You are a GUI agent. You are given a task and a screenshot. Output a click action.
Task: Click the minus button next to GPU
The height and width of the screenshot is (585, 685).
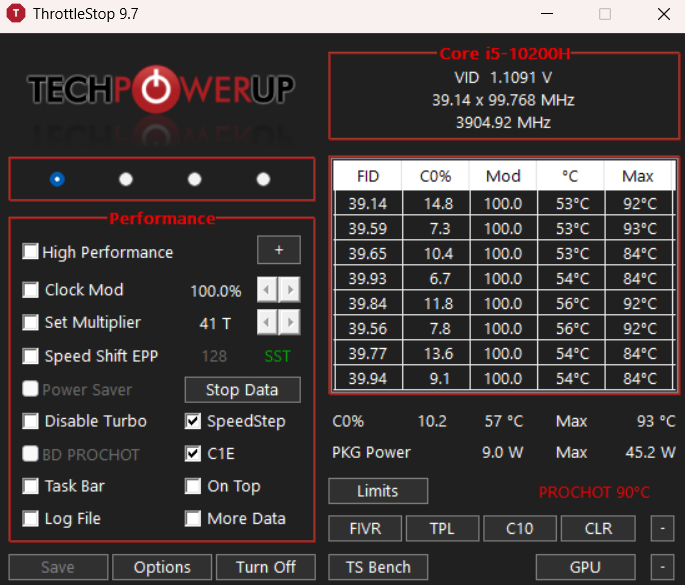pyautogui.click(x=662, y=567)
